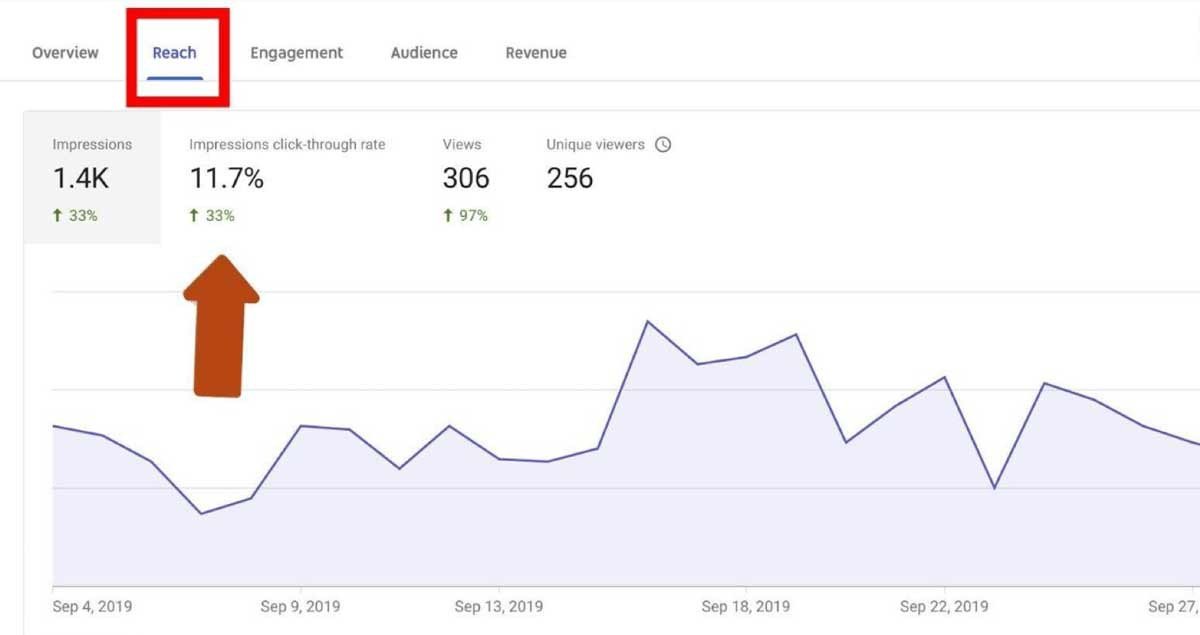Select the Impressions metric card

(x=92, y=177)
